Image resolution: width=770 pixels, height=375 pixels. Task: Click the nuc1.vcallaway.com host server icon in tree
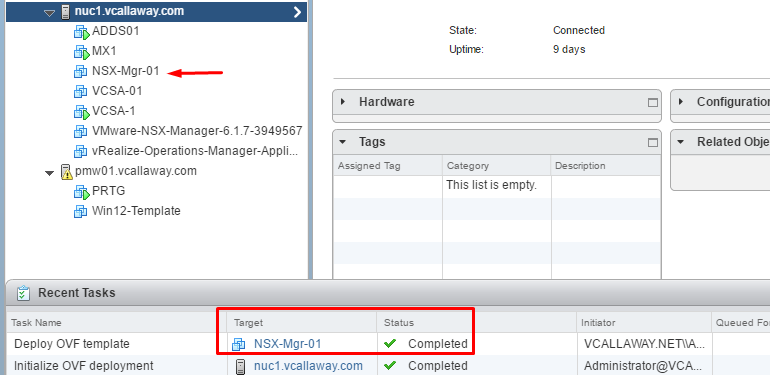pyautogui.click(x=66, y=12)
